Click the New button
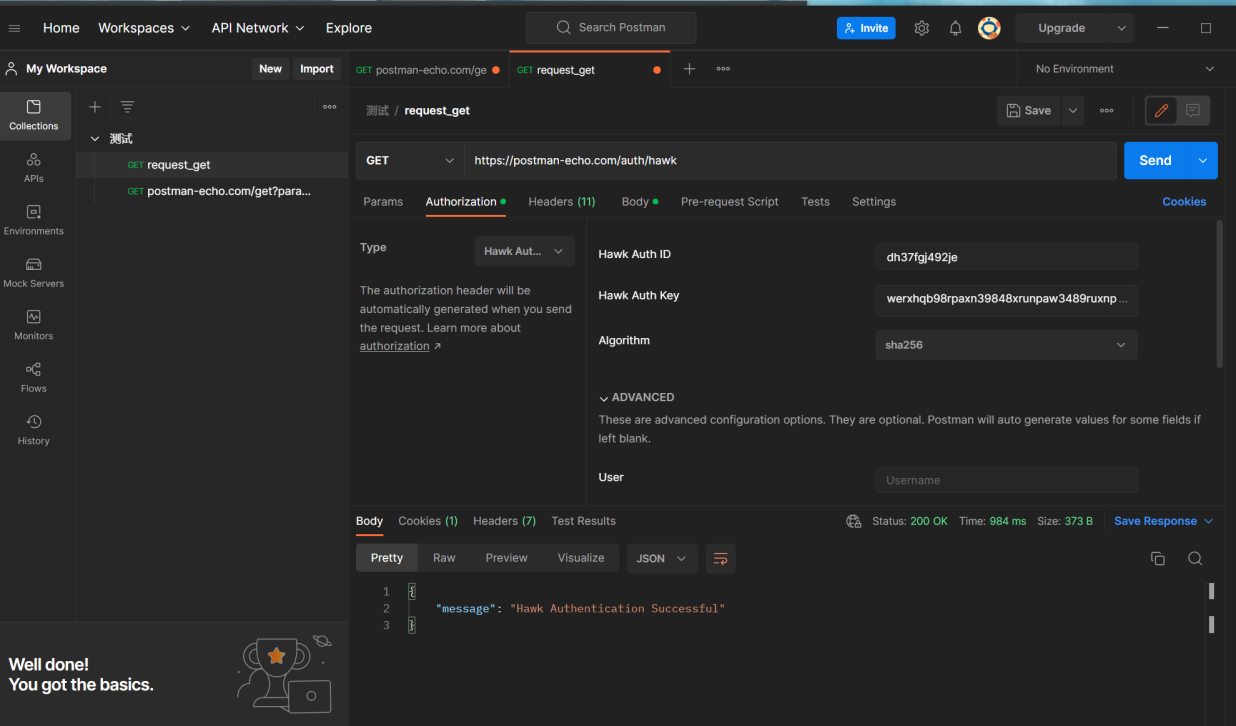1236x726 pixels. [270, 69]
